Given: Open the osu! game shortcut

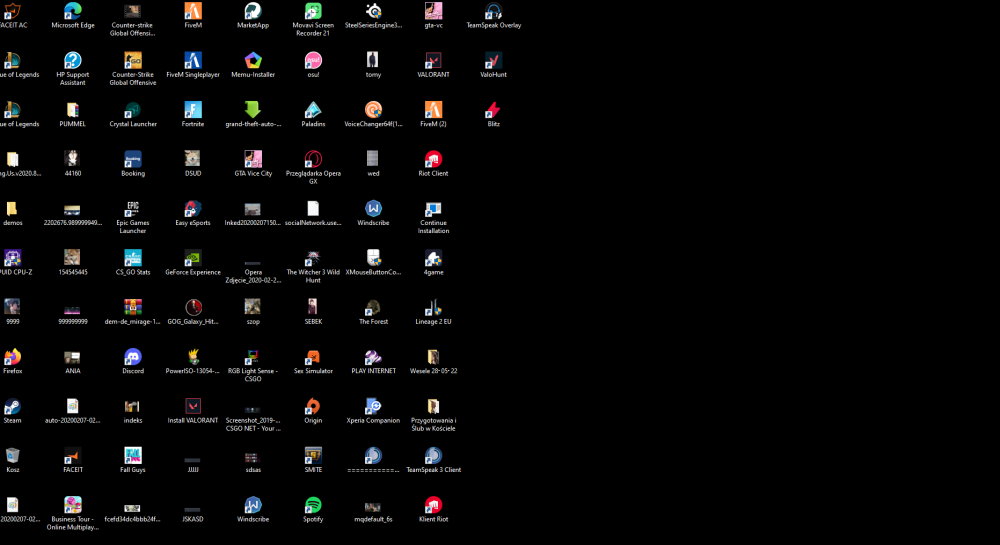Looking at the screenshot, I should 312,60.
